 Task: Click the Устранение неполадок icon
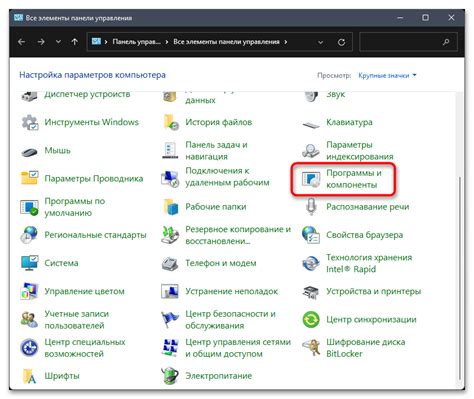tap(170, 291)
